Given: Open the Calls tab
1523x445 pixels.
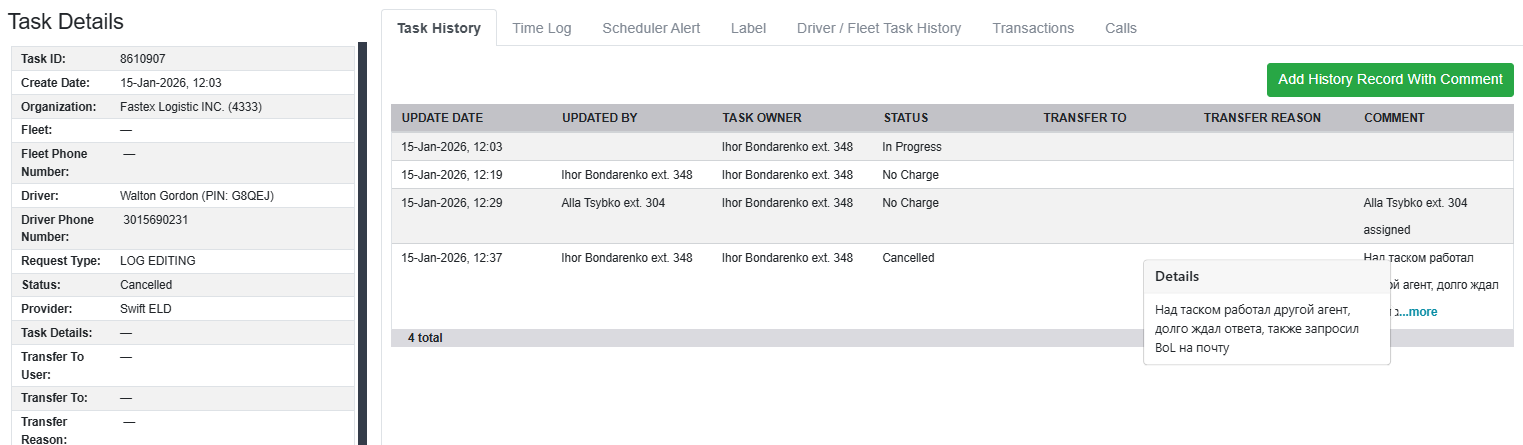Looking at the screenshot, I should tap(1121, 28).
